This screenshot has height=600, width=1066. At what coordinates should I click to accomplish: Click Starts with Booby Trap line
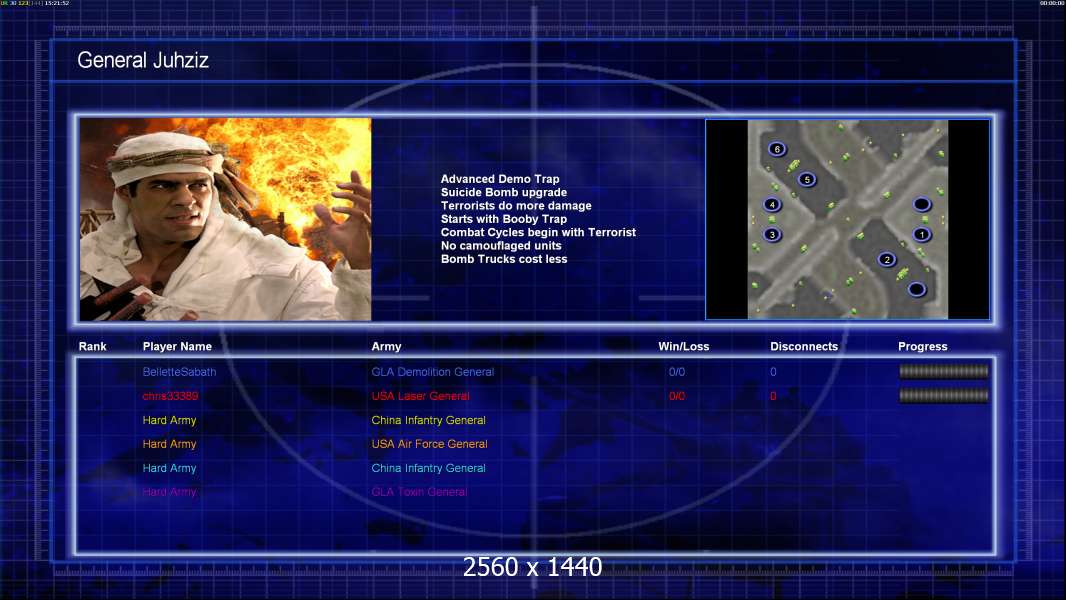click(x=504, y=219)
